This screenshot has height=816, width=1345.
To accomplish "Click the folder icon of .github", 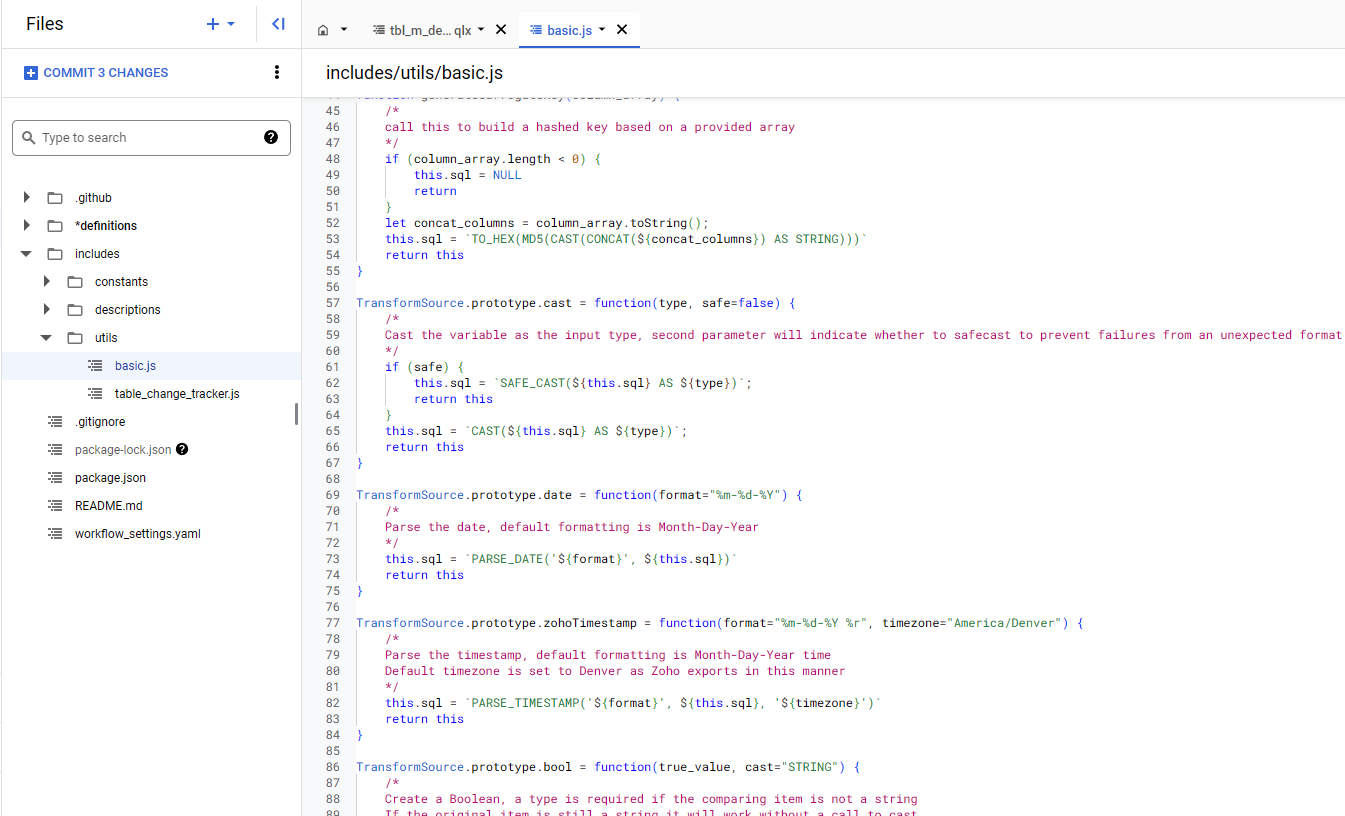I will [x=55, y=198].
